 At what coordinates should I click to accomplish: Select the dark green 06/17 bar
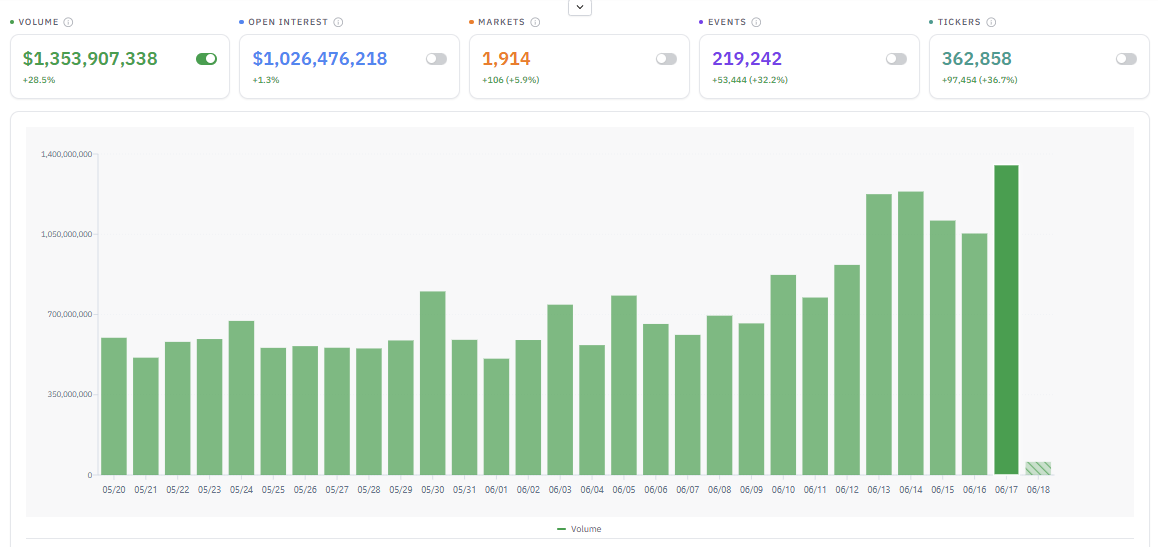click(1006, 320)
